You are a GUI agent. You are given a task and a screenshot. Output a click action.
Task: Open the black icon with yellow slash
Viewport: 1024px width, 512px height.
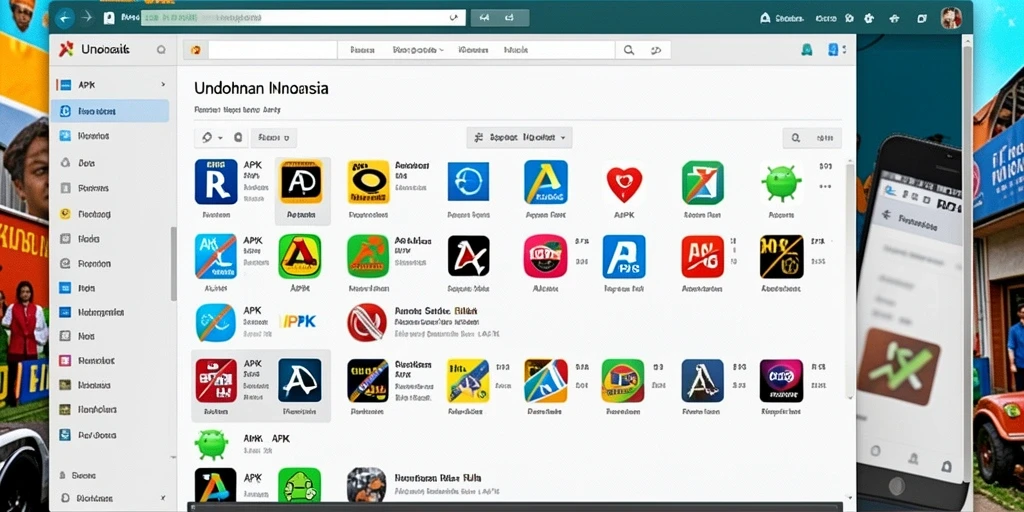pyautogui.click(x=782, y=257)
